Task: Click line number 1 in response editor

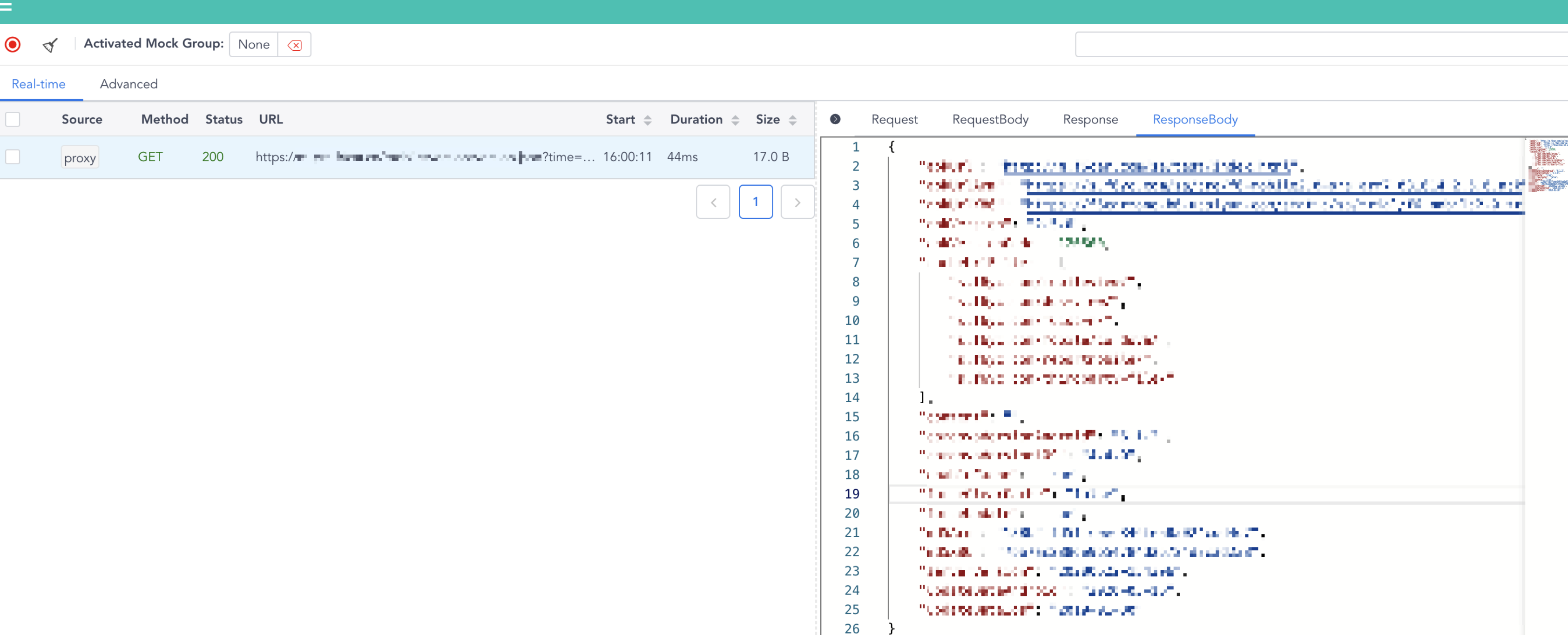Action: click(855, 147)
